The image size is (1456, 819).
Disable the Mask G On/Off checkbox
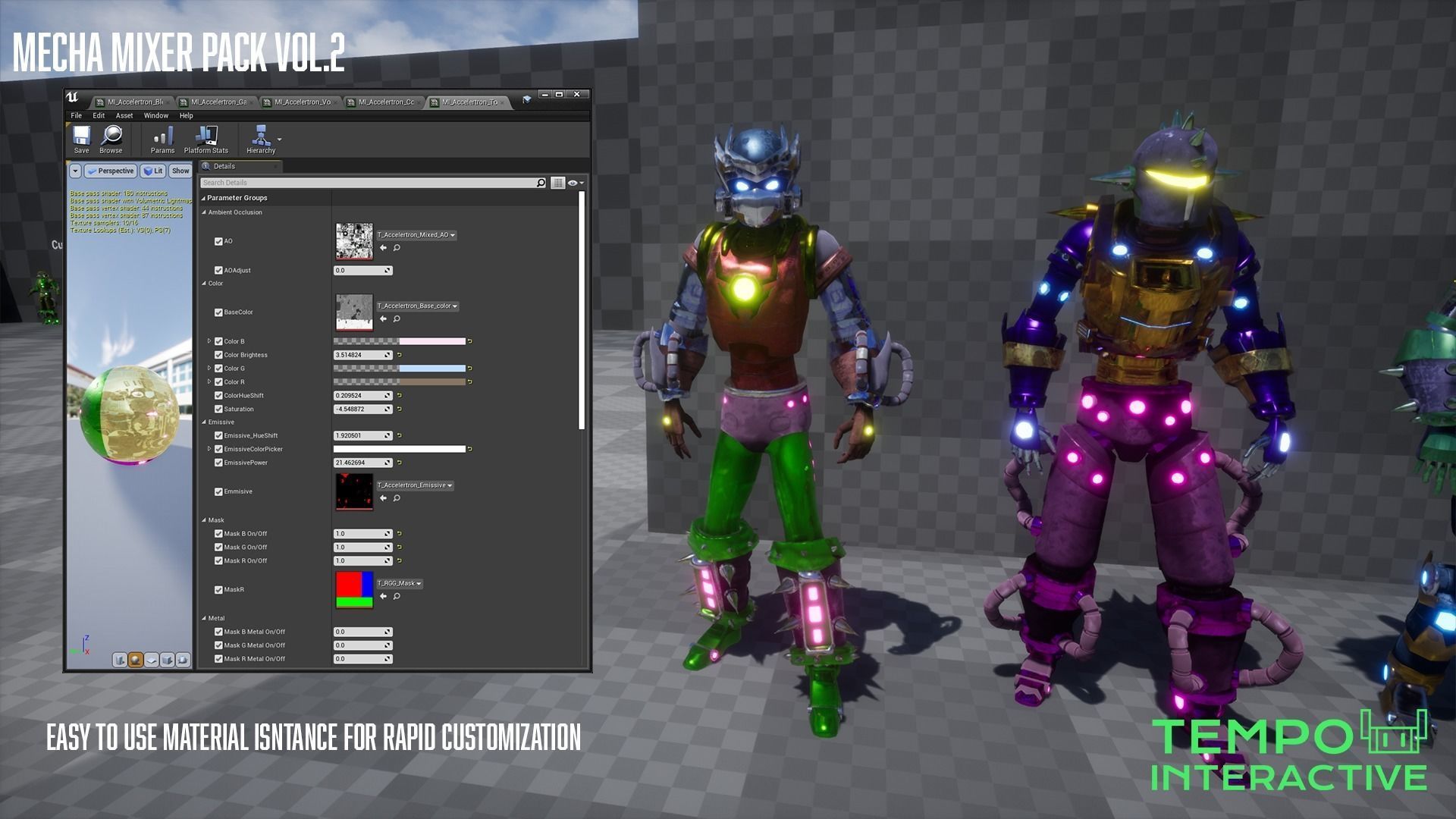point(218,548)
